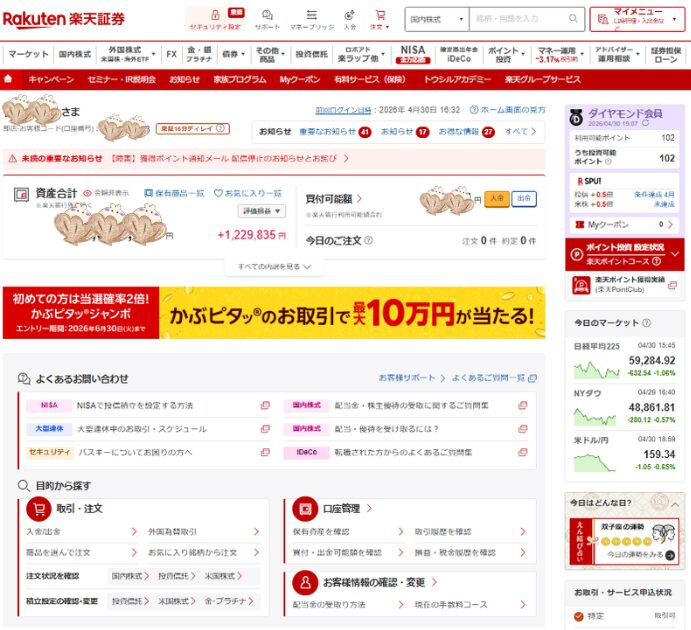Open 入金/出金 under 取引・注文
The height and width of the screenshot is (630, 691).
click(x=82, y=531)
